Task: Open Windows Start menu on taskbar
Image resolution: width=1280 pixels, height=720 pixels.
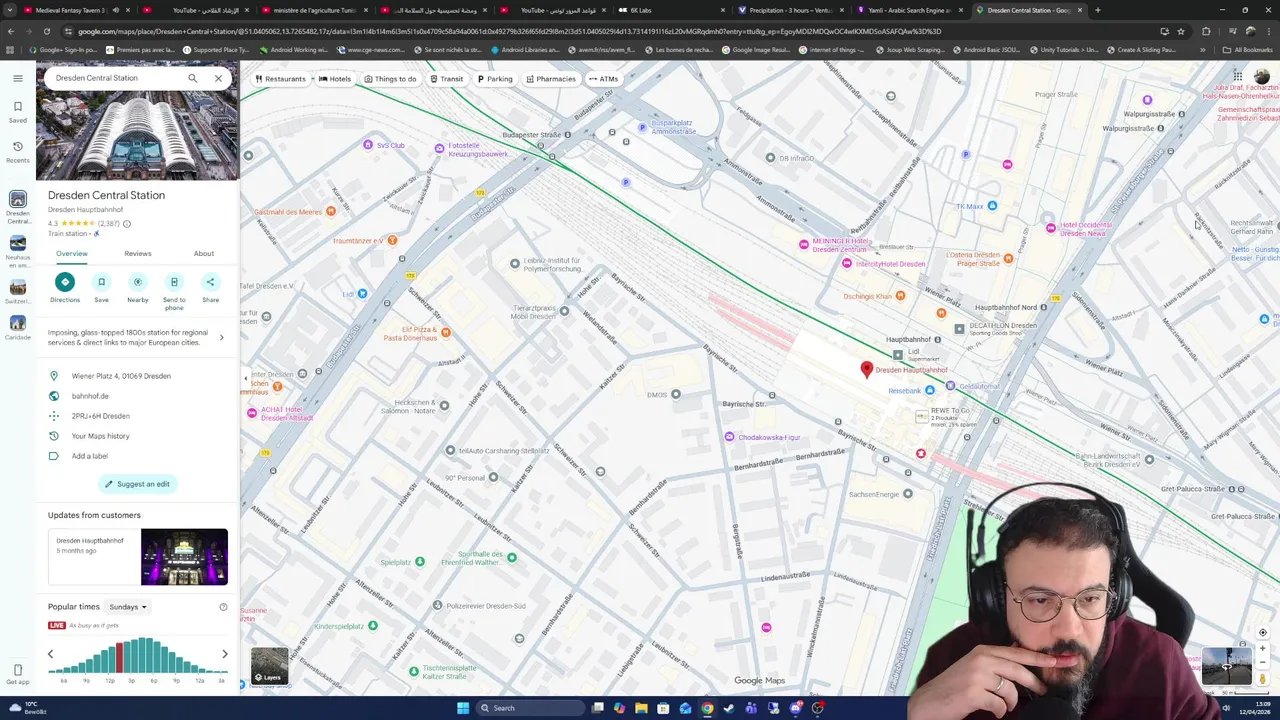Action: pos(463,708)
